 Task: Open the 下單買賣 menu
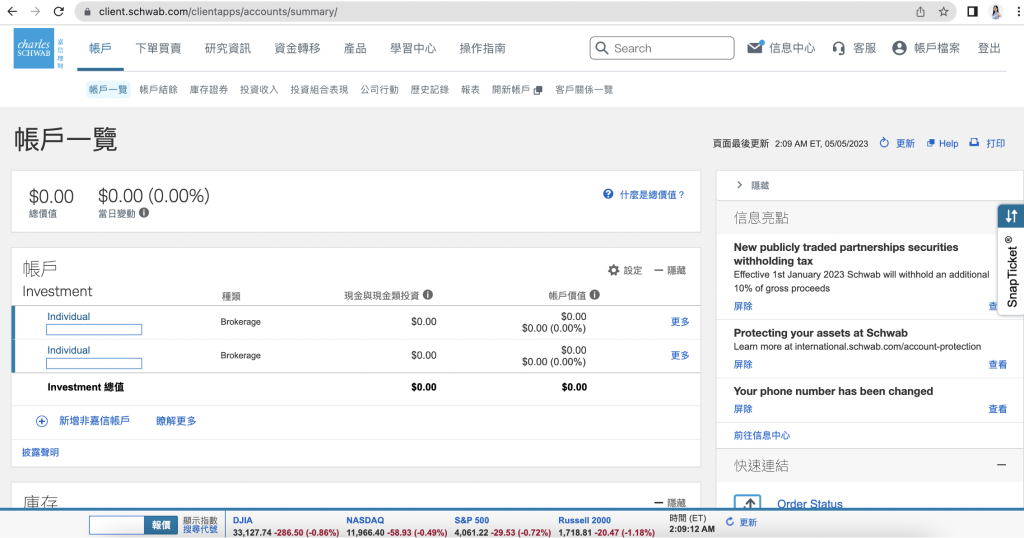click(x=158, y=48)
